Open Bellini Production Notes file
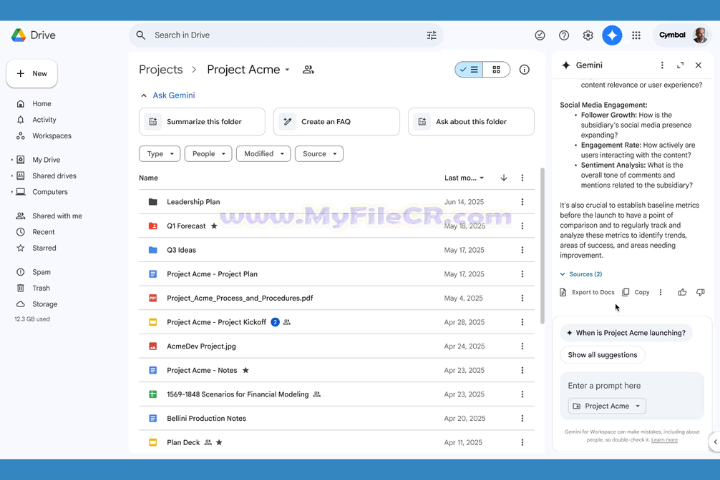Viewport: 720px width, 480px height. (206, 418)
